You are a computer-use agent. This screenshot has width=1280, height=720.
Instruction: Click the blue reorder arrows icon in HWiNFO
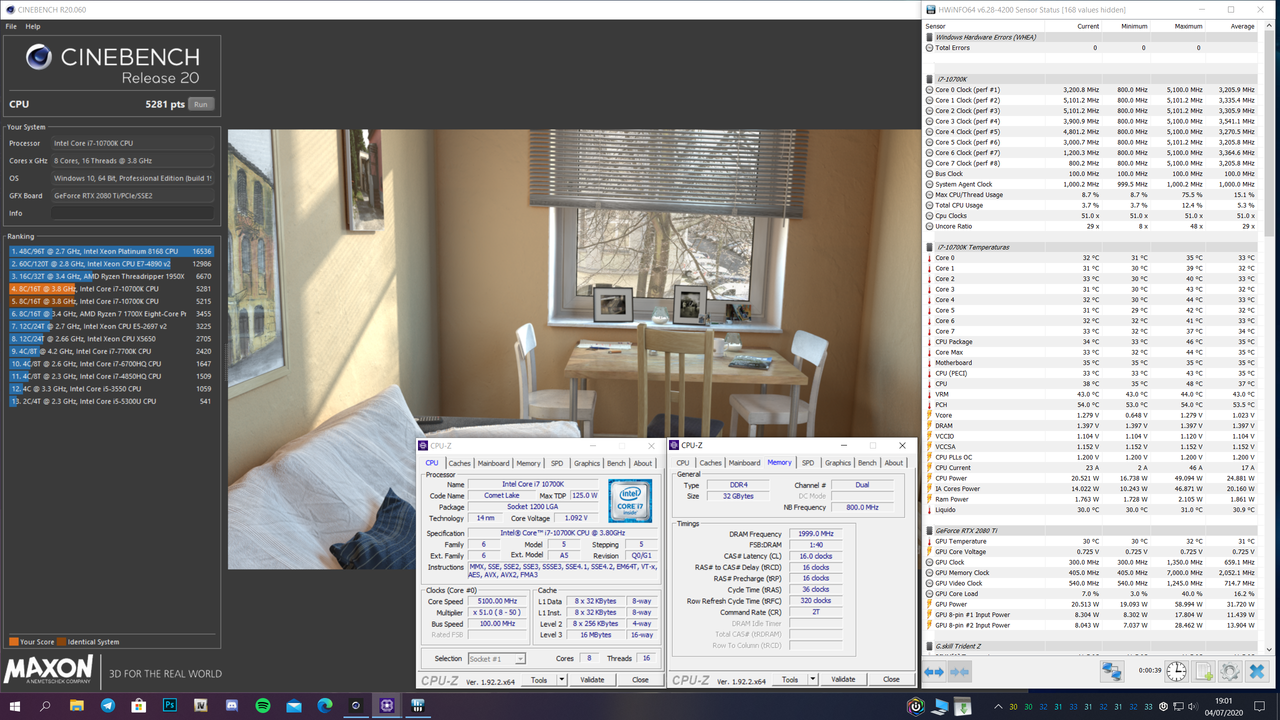click(933, 671)
